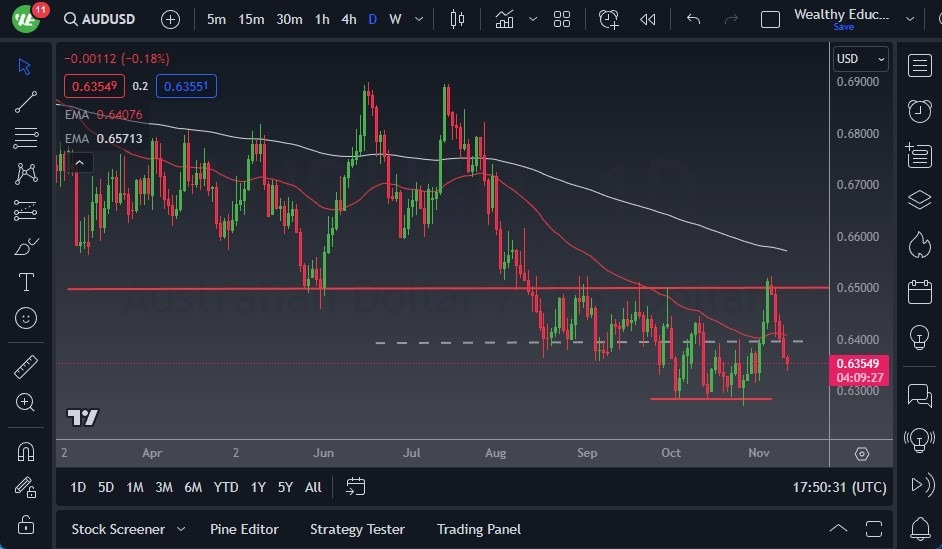Open the Fibonacci retracement tools
Viewport: 942px width, 549px height.
coord(25,138)
